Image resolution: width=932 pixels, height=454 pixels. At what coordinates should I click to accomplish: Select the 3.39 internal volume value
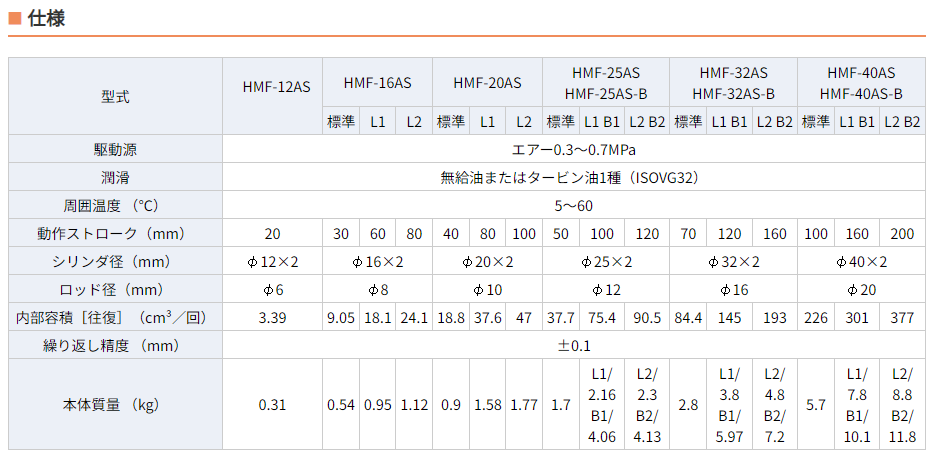[273, 318]
